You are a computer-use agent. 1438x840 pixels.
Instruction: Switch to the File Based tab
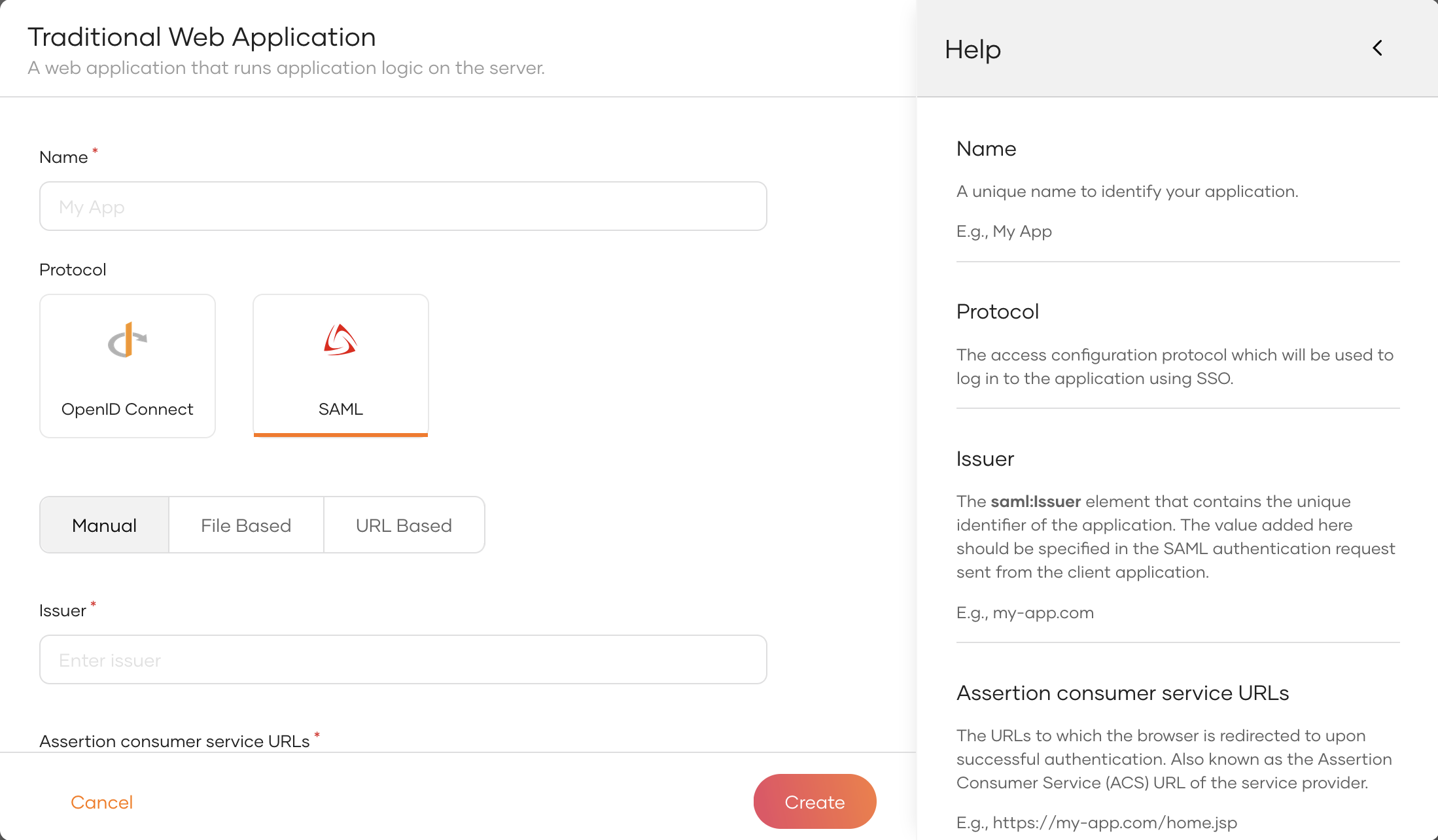click(245, 525)
